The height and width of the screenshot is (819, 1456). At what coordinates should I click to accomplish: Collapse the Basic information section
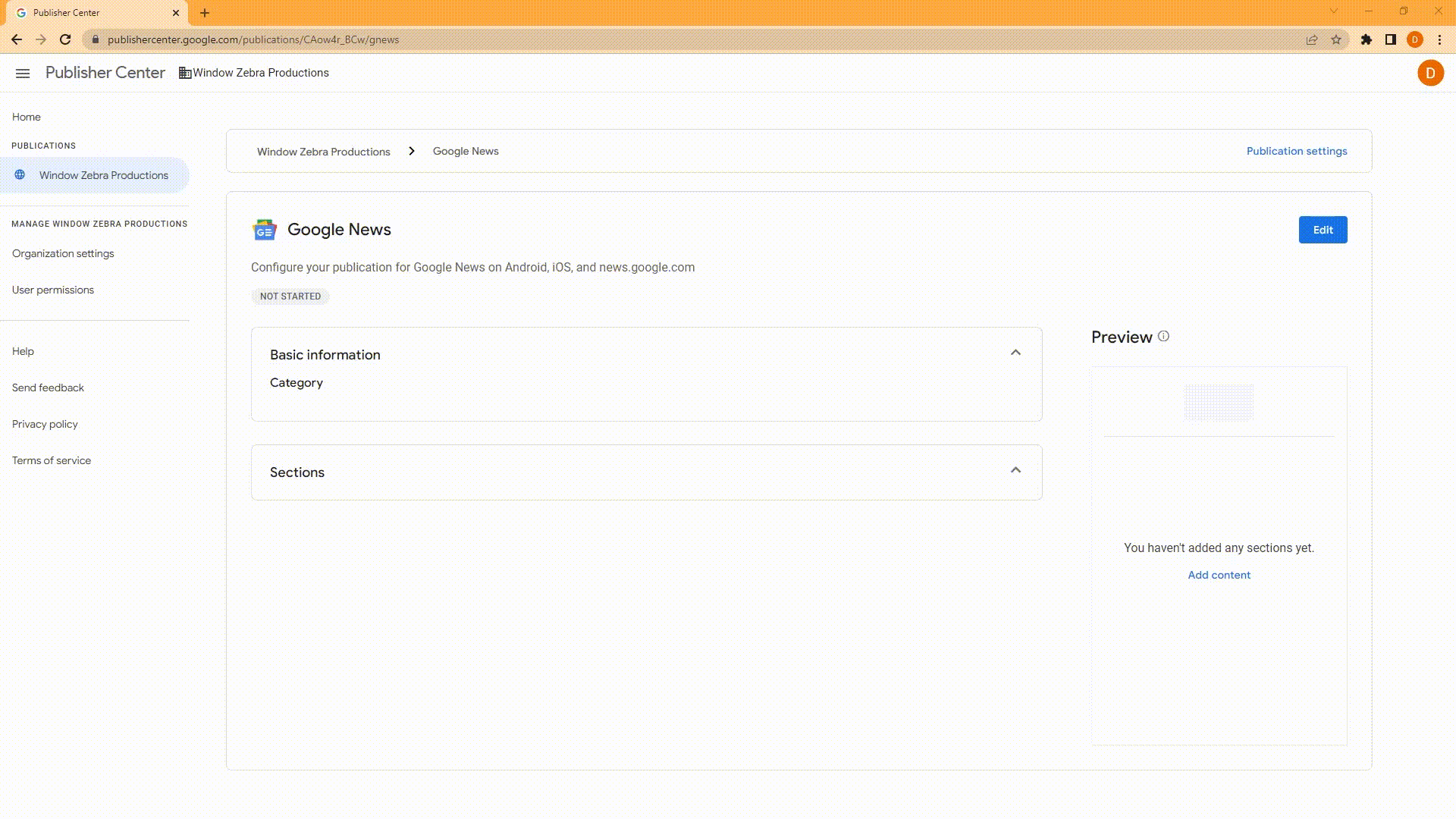click(1015, 352)
